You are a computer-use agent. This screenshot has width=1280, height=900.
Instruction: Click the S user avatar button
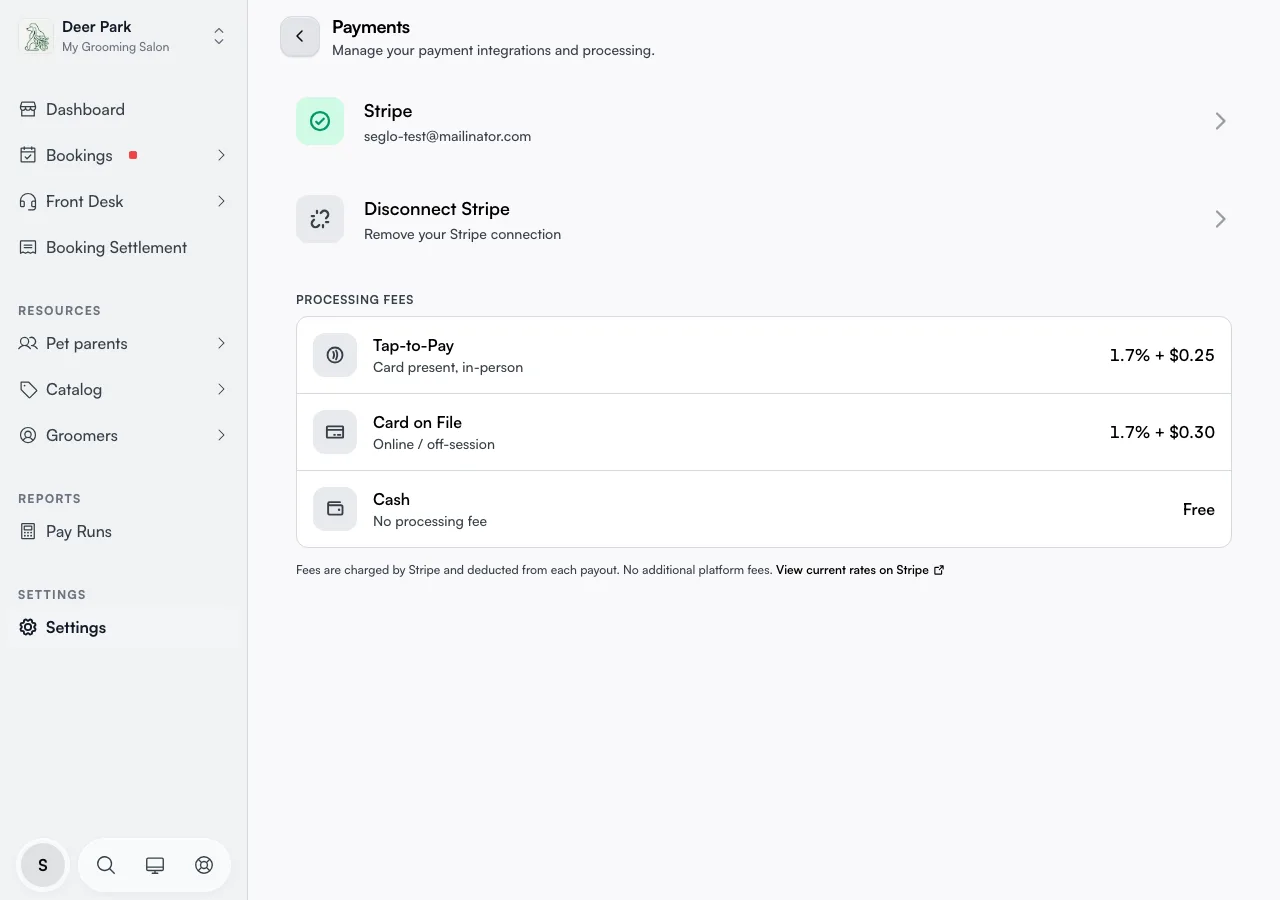[x=43, y=865]
